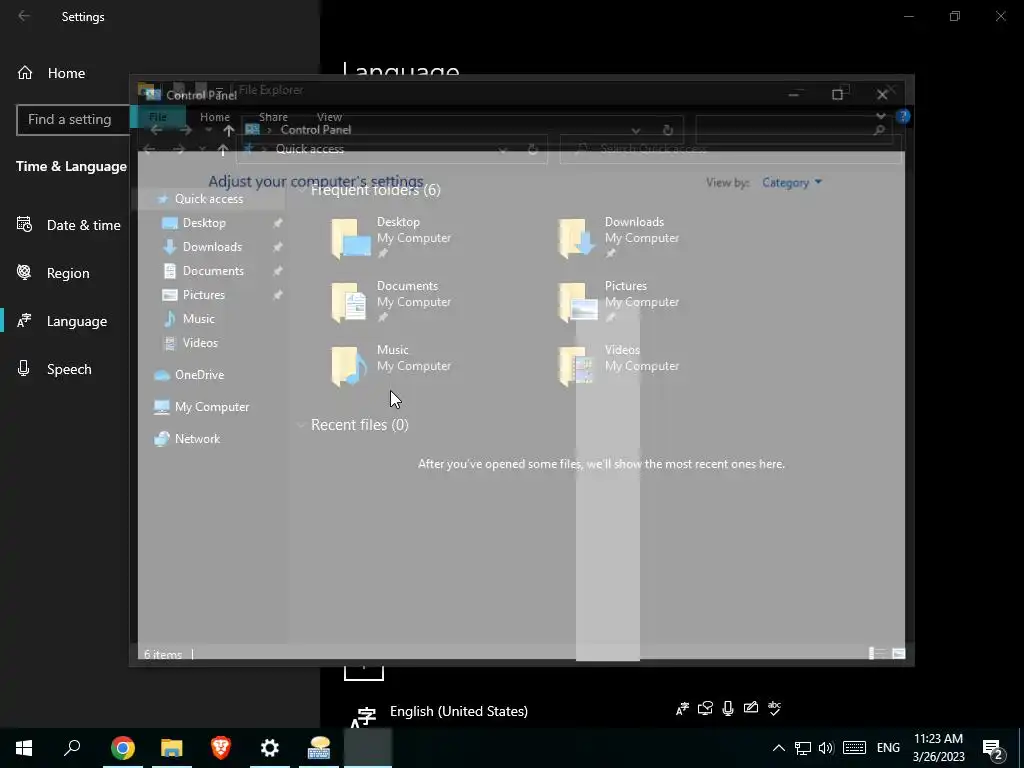Screen dimensions: 1024x768
Task: Open the keyboard app icon on the taskbar
Action: pyautogui.click(x=319, y=748)
